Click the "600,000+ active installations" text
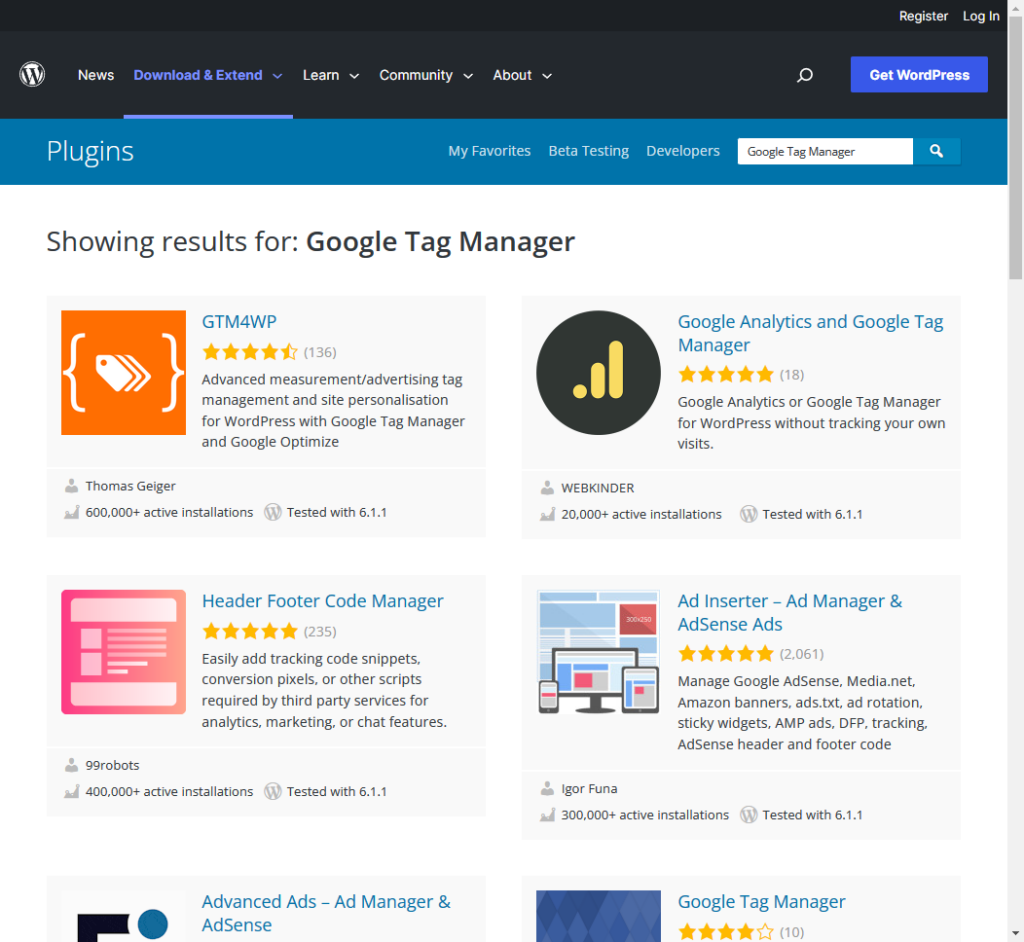Screen dimensions: 1024x942 (169, 512)
